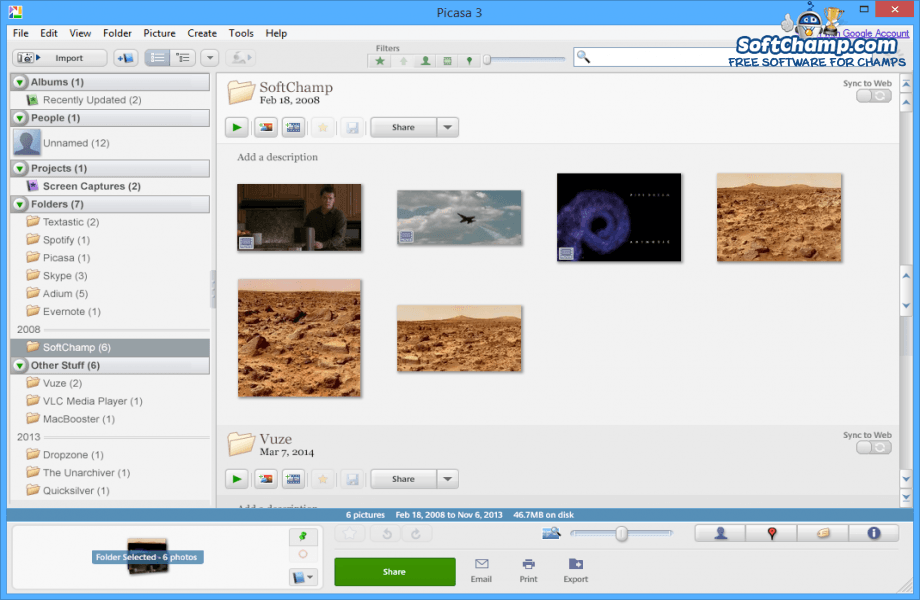Filter by uploaded photos
The image size is (920, 600).
tap(403, 60)
